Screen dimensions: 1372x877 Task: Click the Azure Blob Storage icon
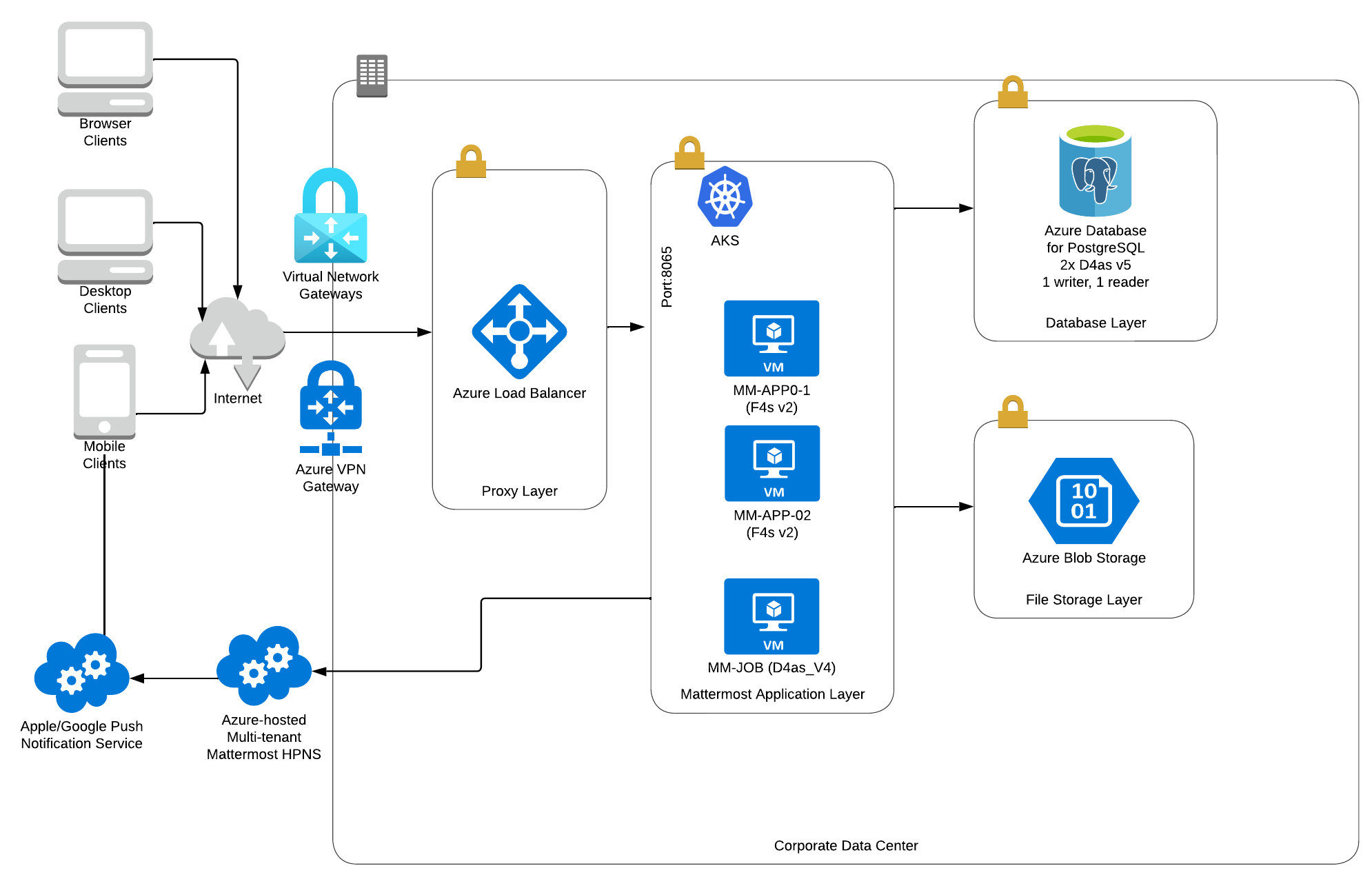[1083, 501]
